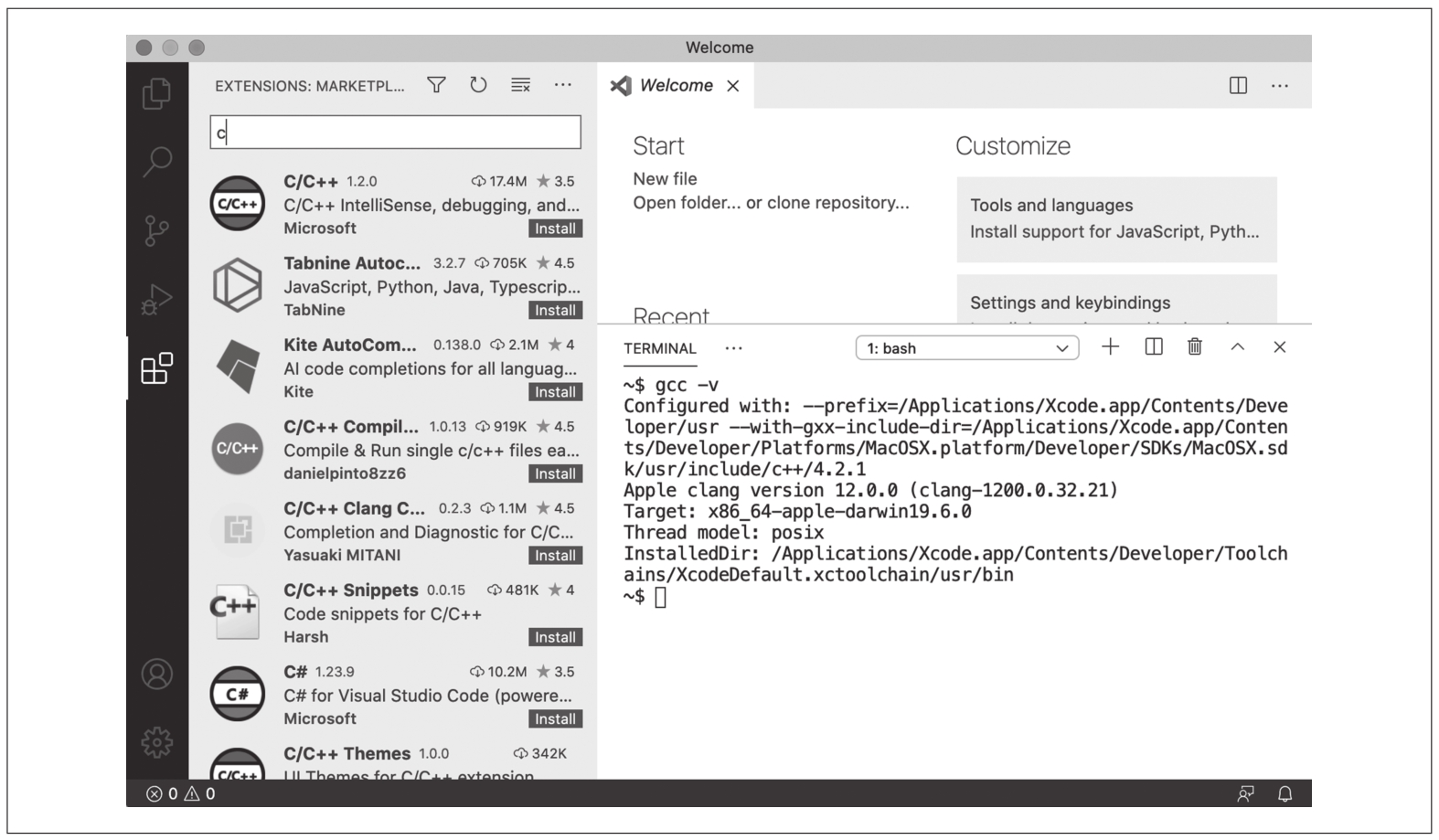Install the C/C++ Snippets extension
Viewport: 1439px width, 840px height.
point(555,637)
